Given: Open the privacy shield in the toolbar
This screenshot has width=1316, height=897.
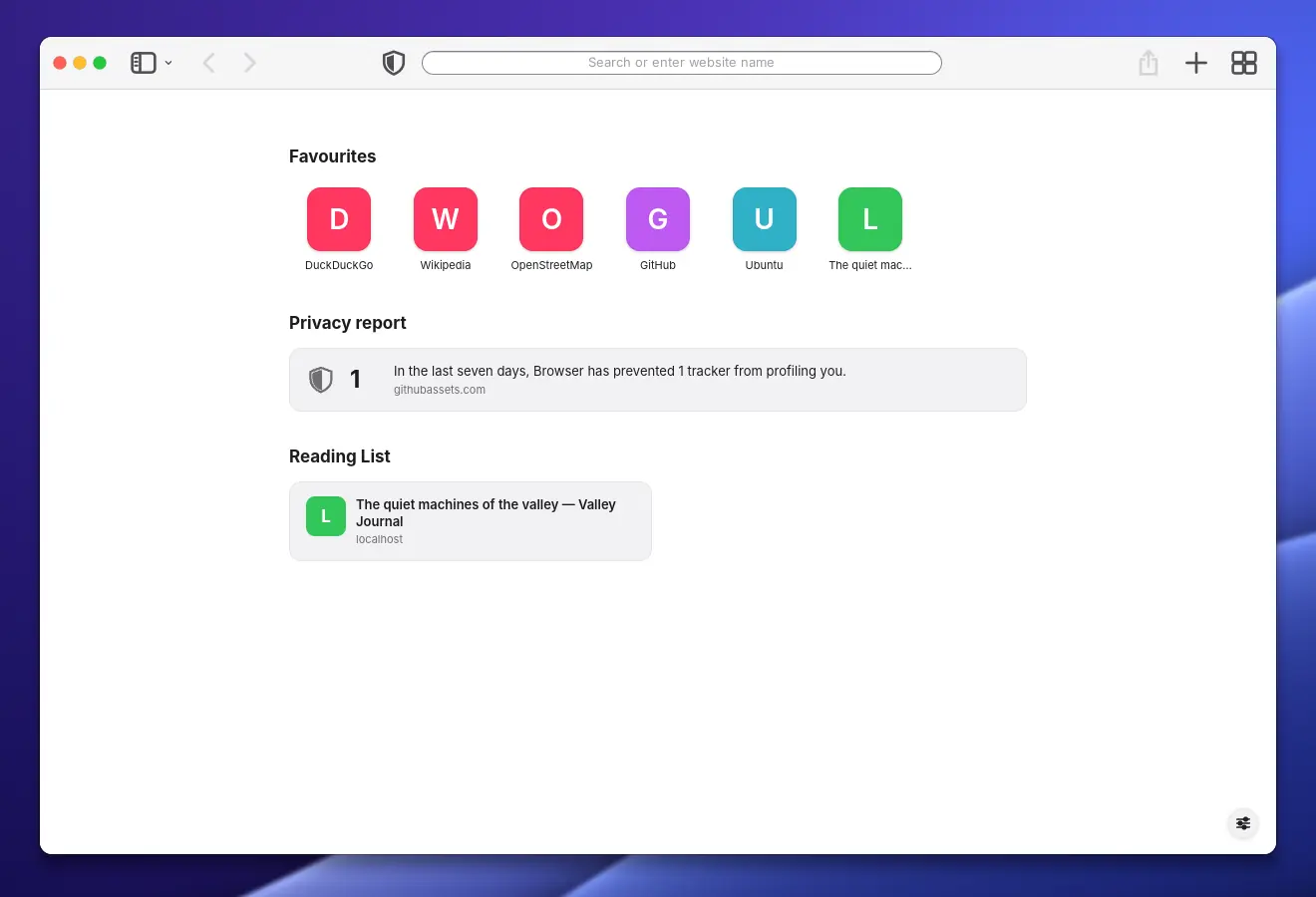Looking at the screenshot, I should (394, 63).
